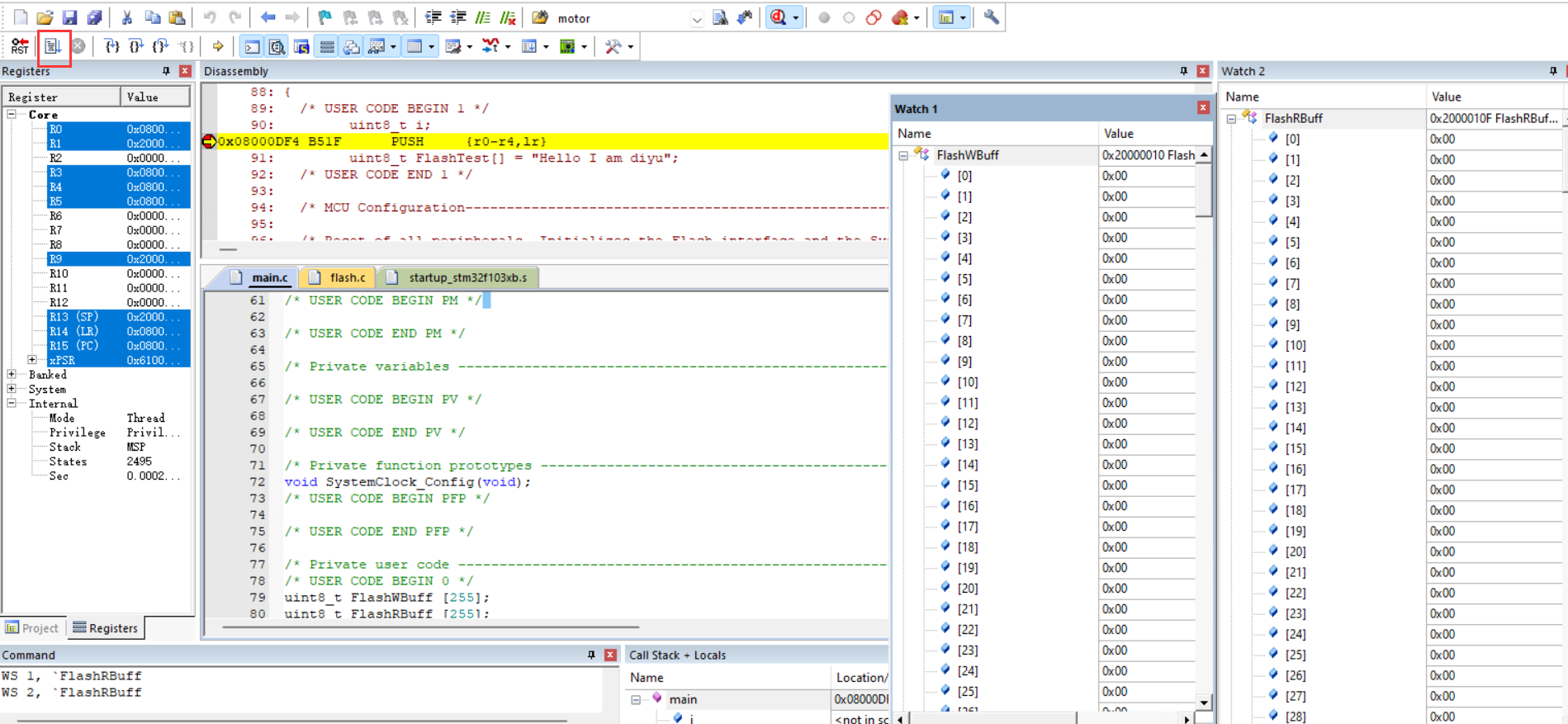Viewport: 1568px width, 724px height.
Task: Click the Cut scissors icon
Action: [127, 17]
